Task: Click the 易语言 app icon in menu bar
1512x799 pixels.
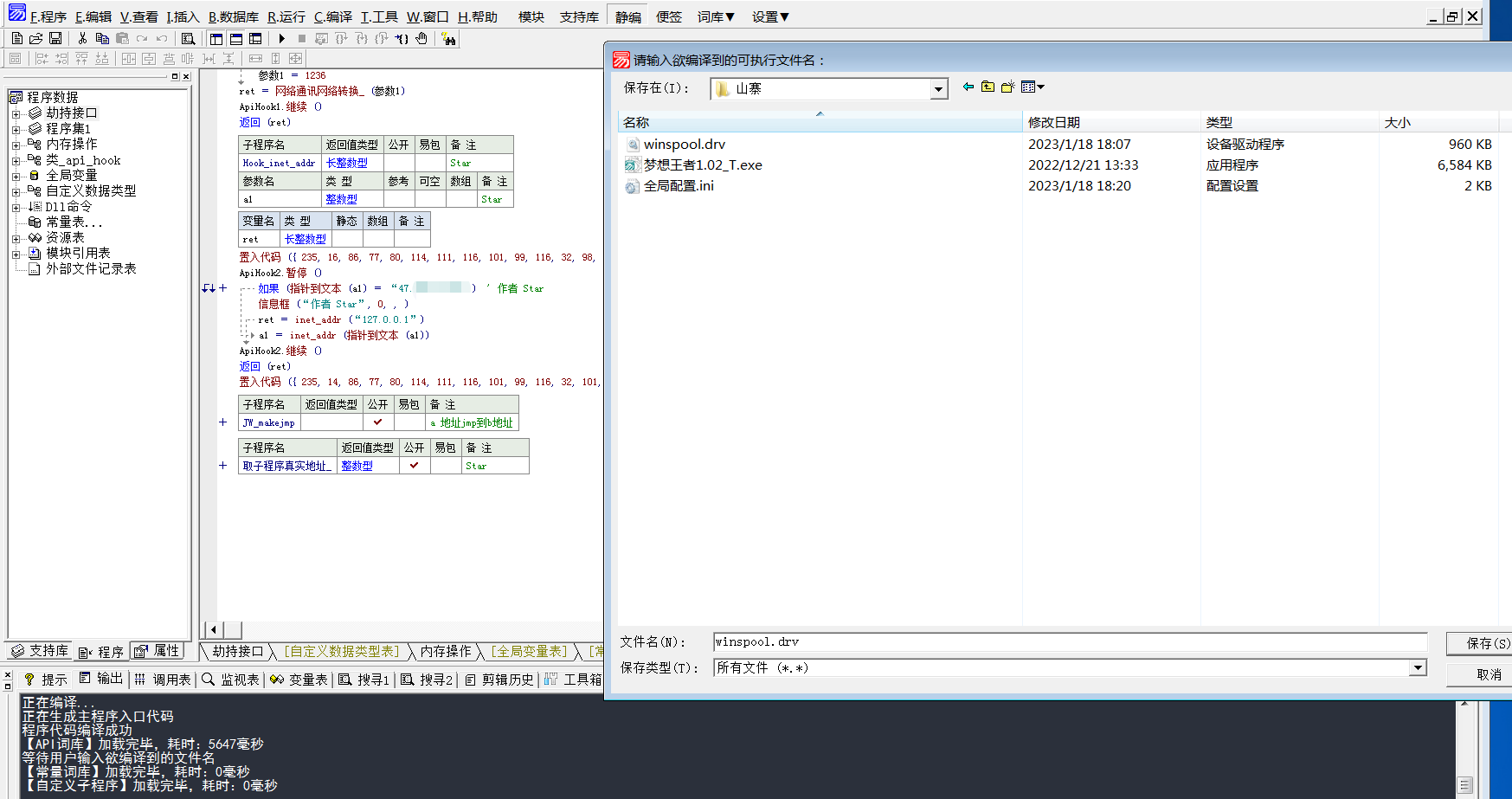Action: click(x=17, y=12)
